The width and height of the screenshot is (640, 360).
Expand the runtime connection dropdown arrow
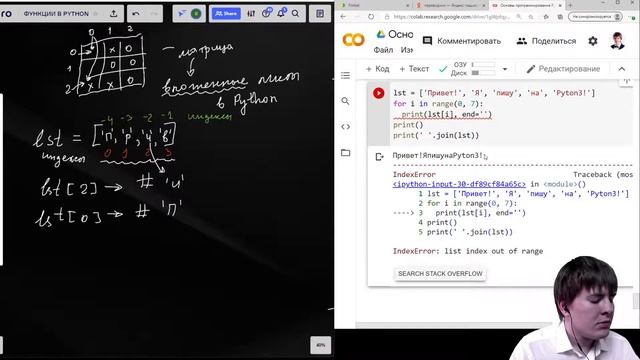click(x=505, y=69)
